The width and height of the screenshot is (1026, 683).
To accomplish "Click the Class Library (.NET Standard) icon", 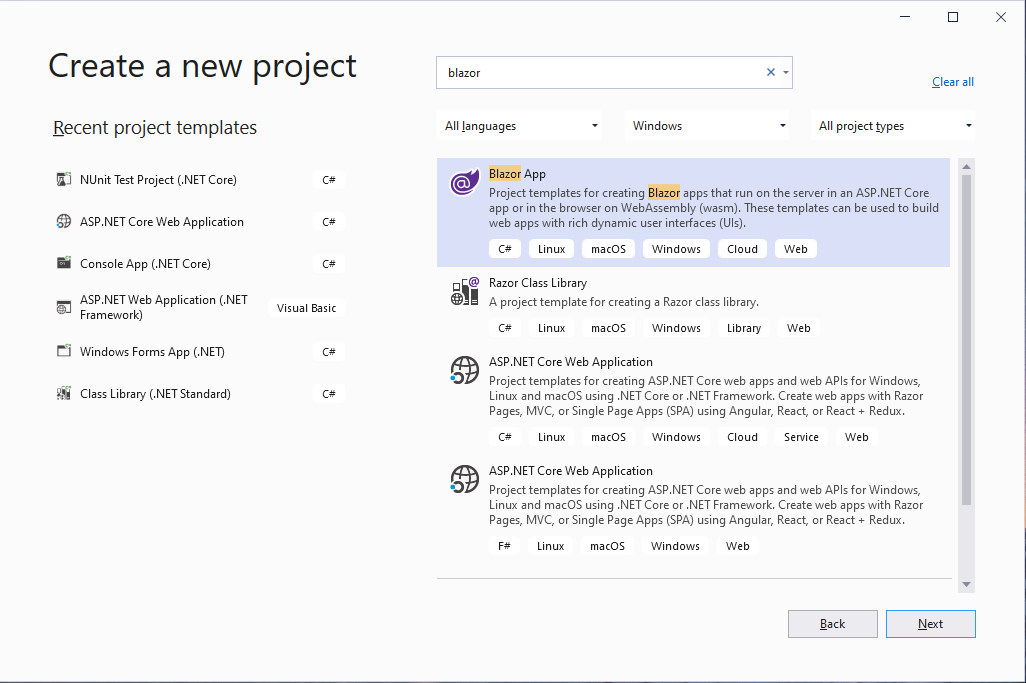I will coord(64,394).
